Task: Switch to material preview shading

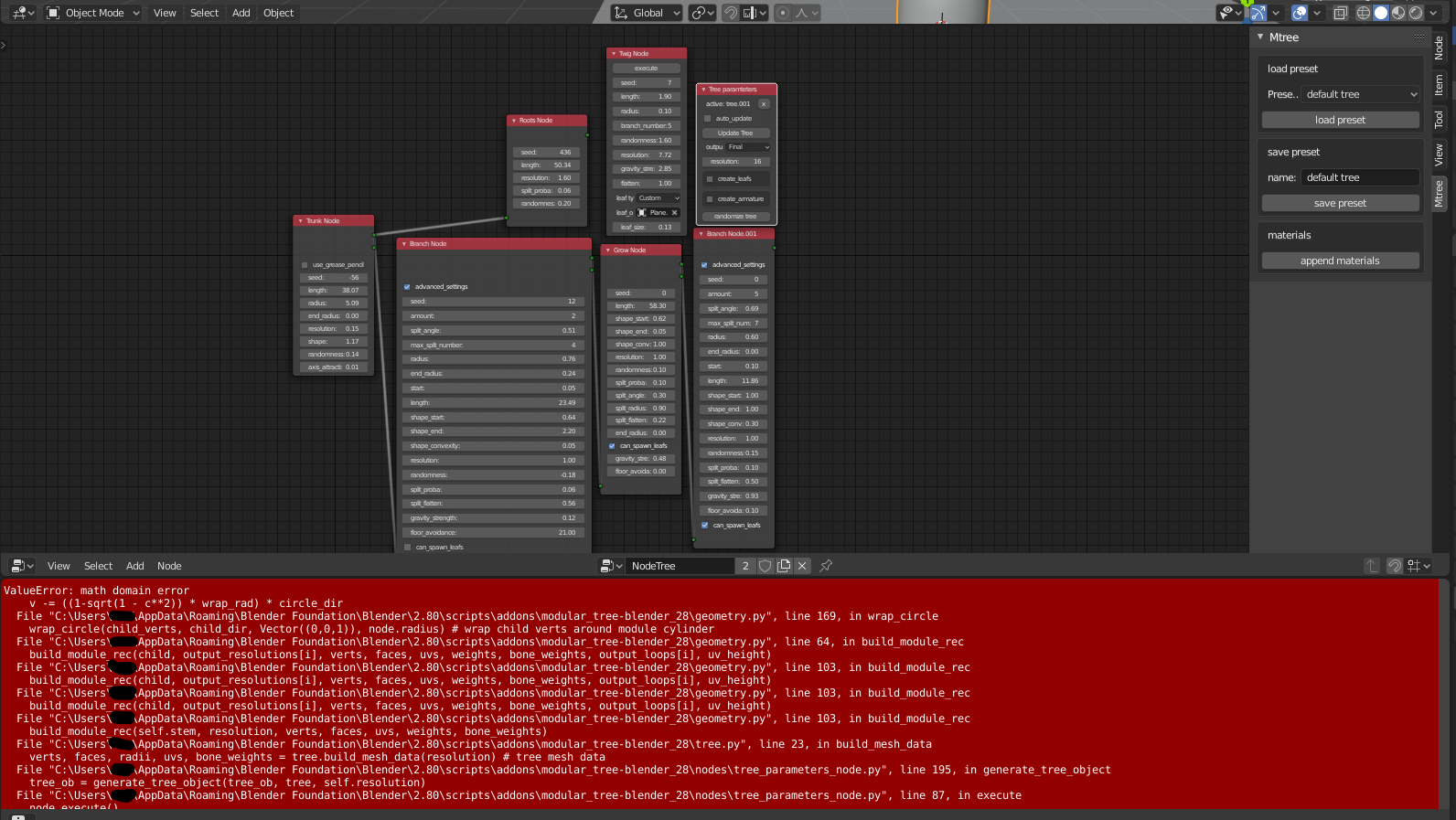Action: pyautogui.click(x=1398, y=13)
